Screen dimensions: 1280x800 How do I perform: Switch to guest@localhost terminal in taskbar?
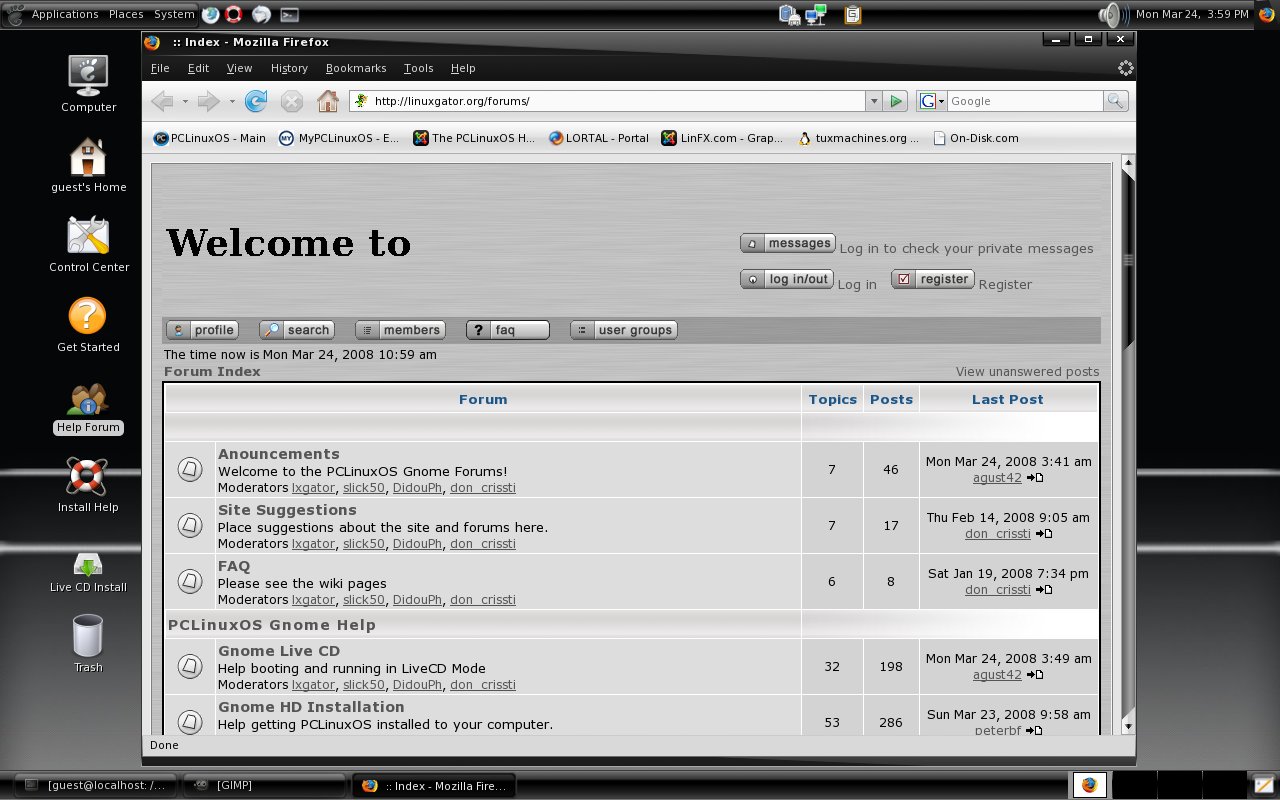click(x=97, y=785)
